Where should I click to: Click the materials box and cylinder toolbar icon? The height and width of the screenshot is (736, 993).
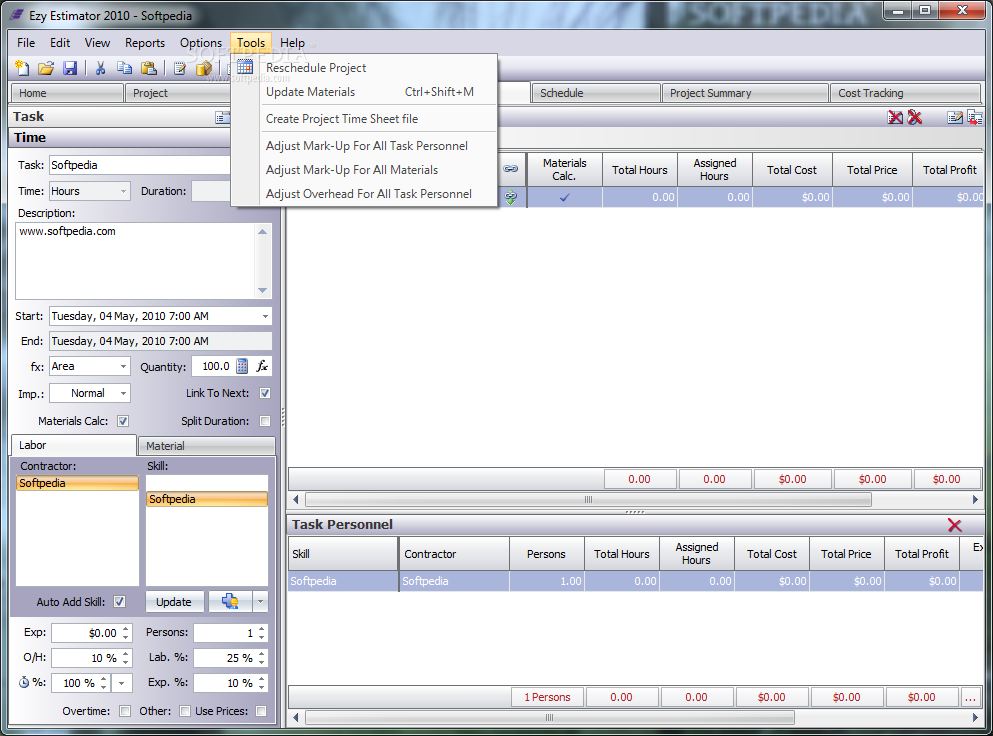tap(203, 68)
